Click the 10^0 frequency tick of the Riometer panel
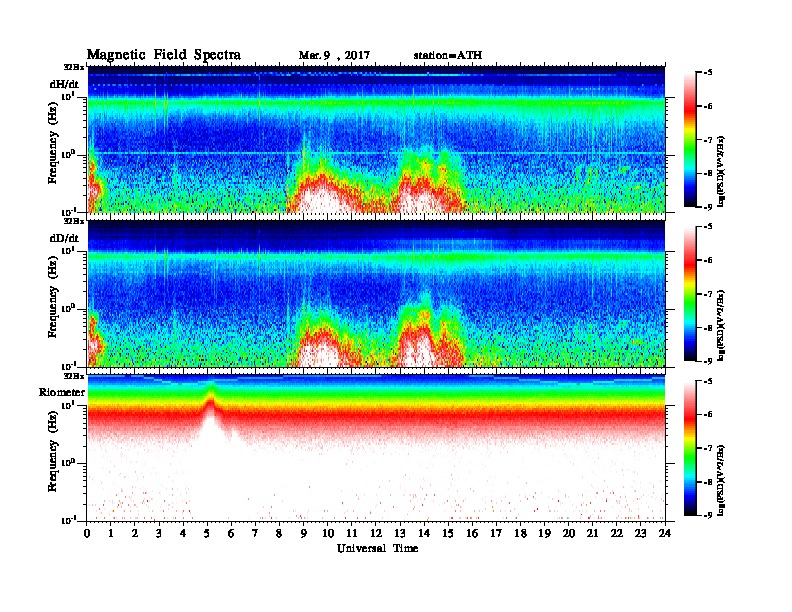Screen dimensions: 792x612 point(68,463)
